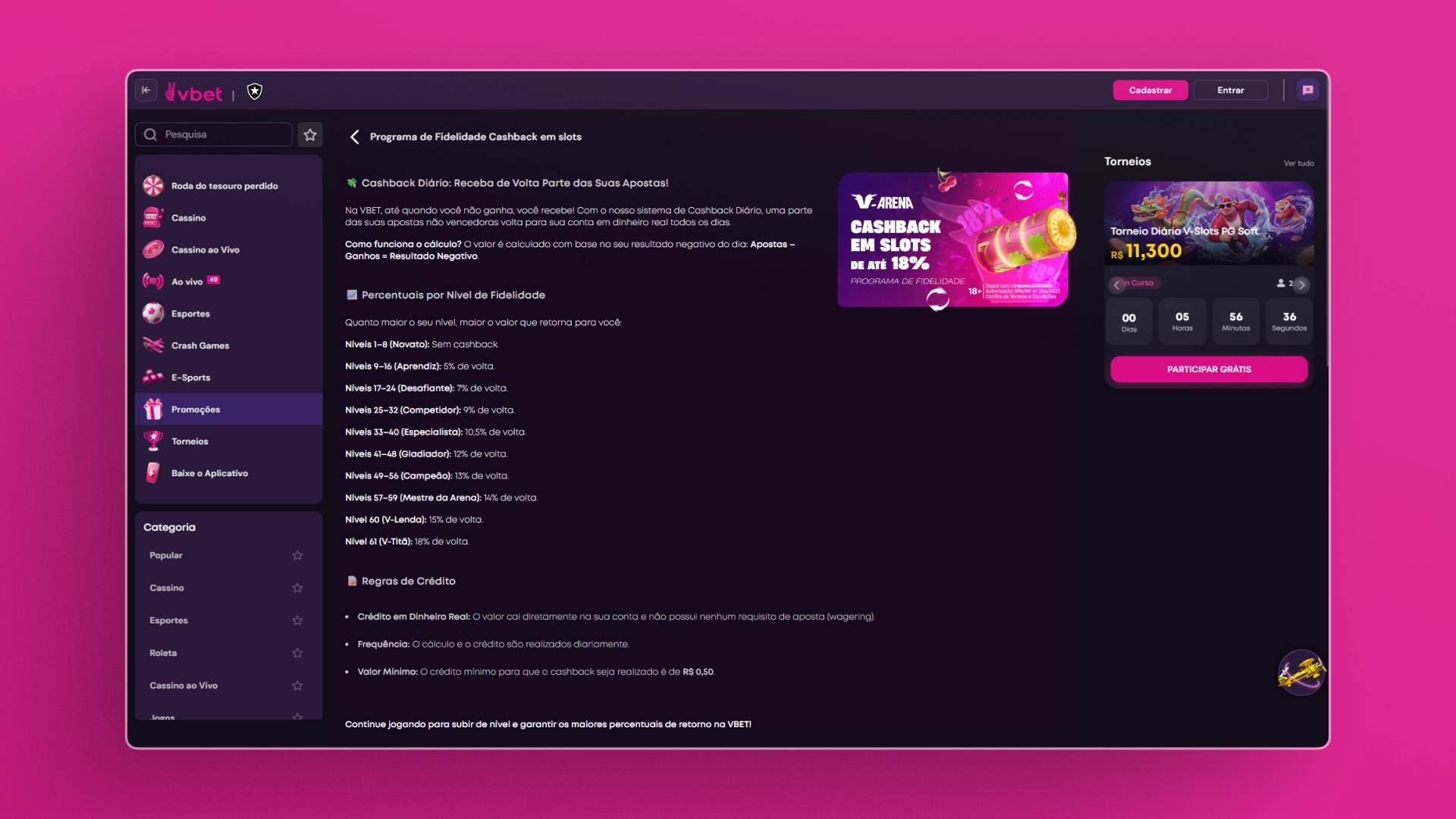Viewport: 1456px width, 819px height.
Task: Open the chat support icon
Action: 1307,90
